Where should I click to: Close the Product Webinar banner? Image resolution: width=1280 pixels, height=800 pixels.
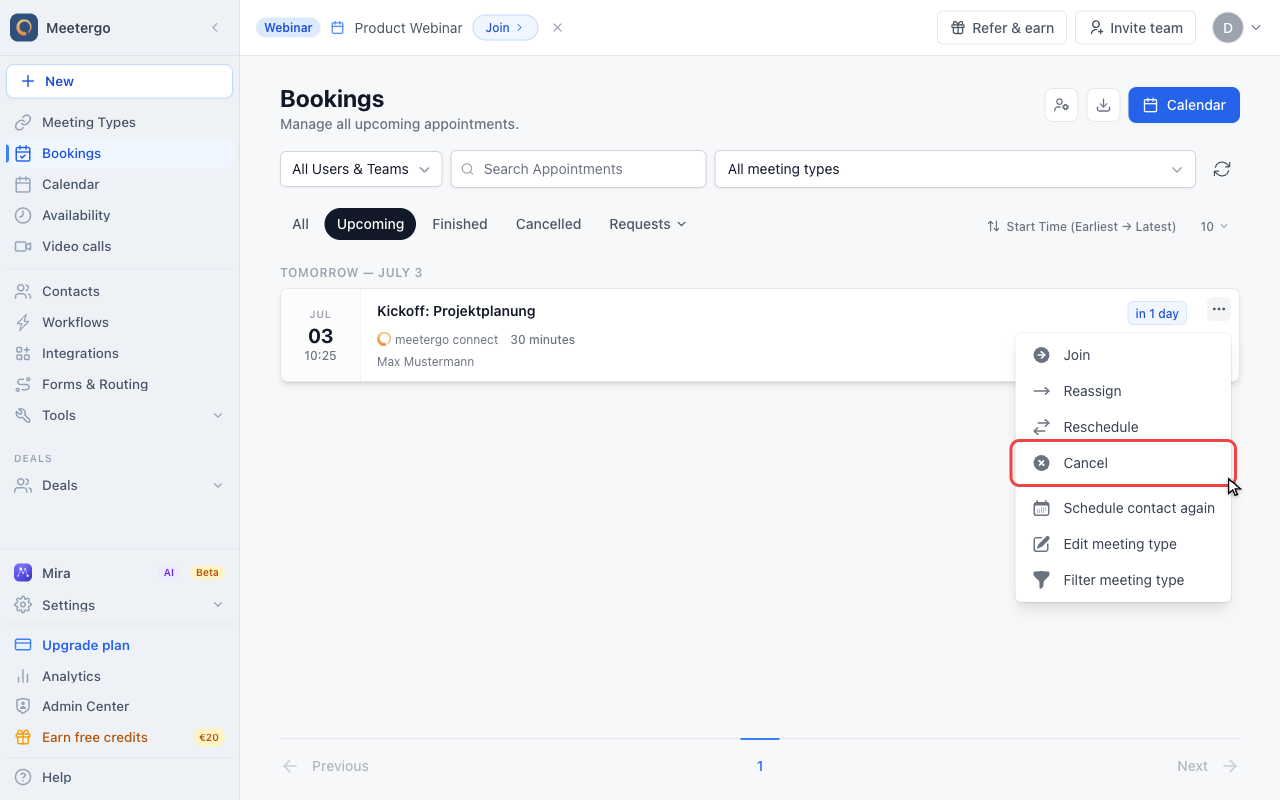coord(557,28)
